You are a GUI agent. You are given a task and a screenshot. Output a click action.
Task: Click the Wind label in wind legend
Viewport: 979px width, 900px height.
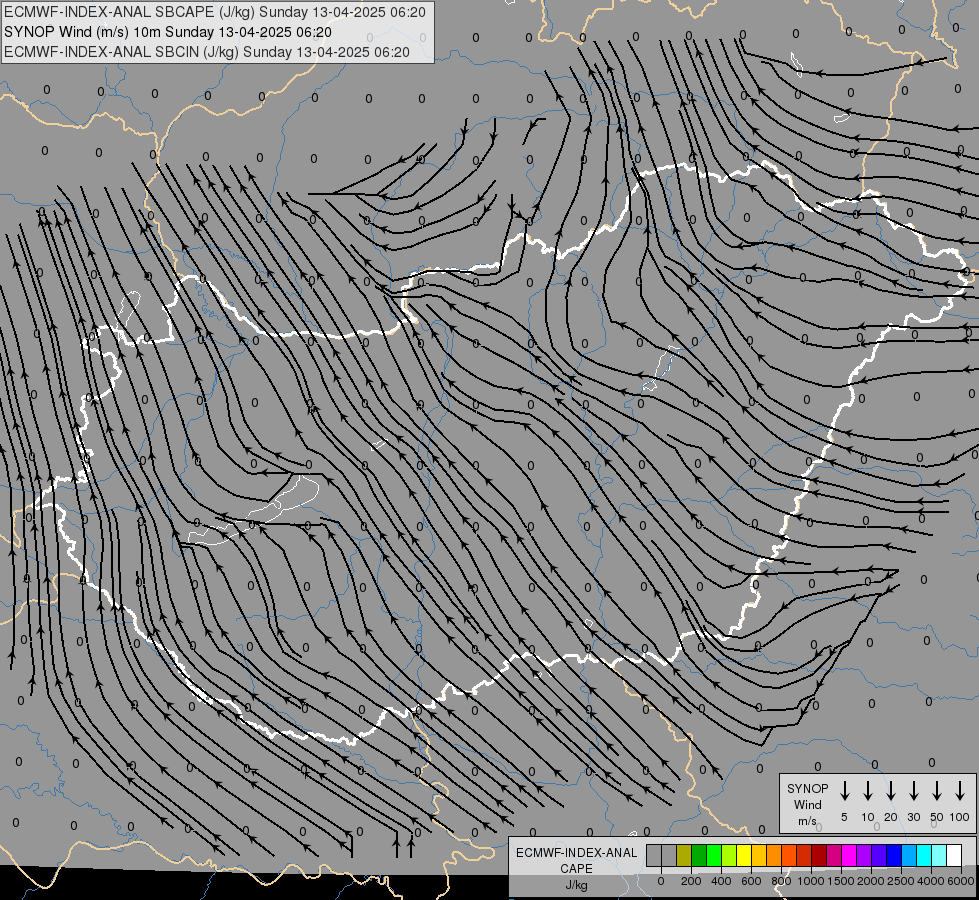[x=807, y=804]
